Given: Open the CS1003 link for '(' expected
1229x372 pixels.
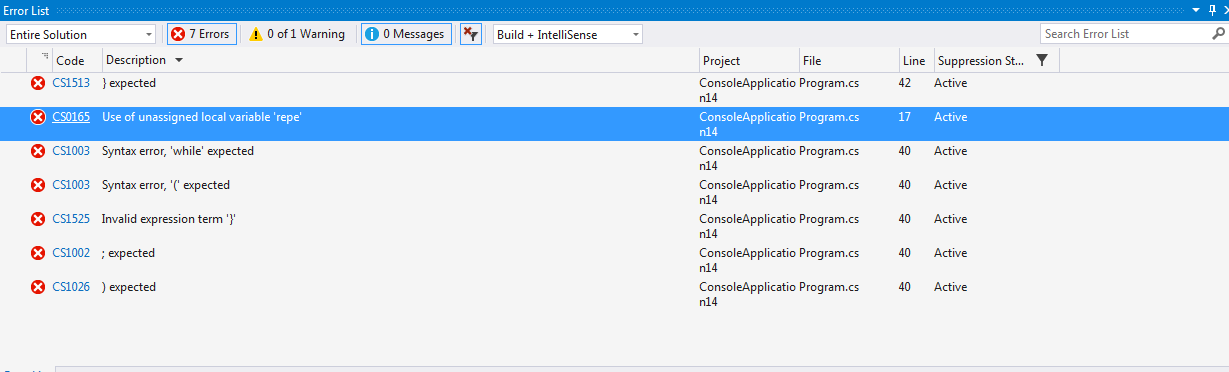Looking at the screenshot, I should 71,185.
